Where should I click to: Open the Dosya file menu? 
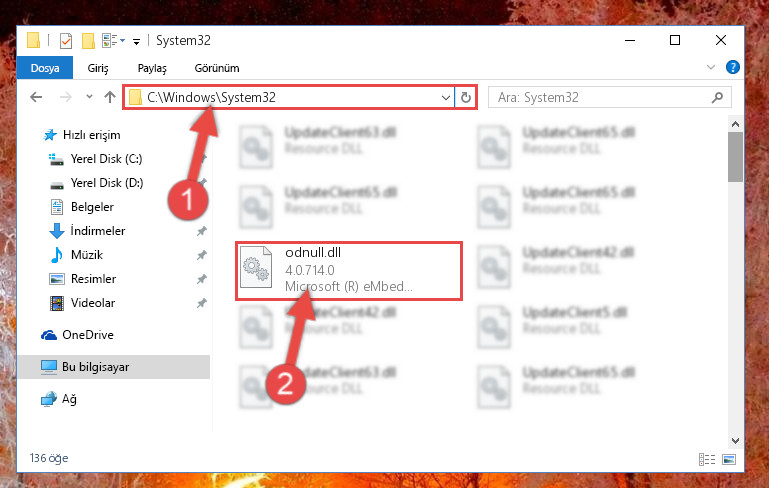[45, 68]
